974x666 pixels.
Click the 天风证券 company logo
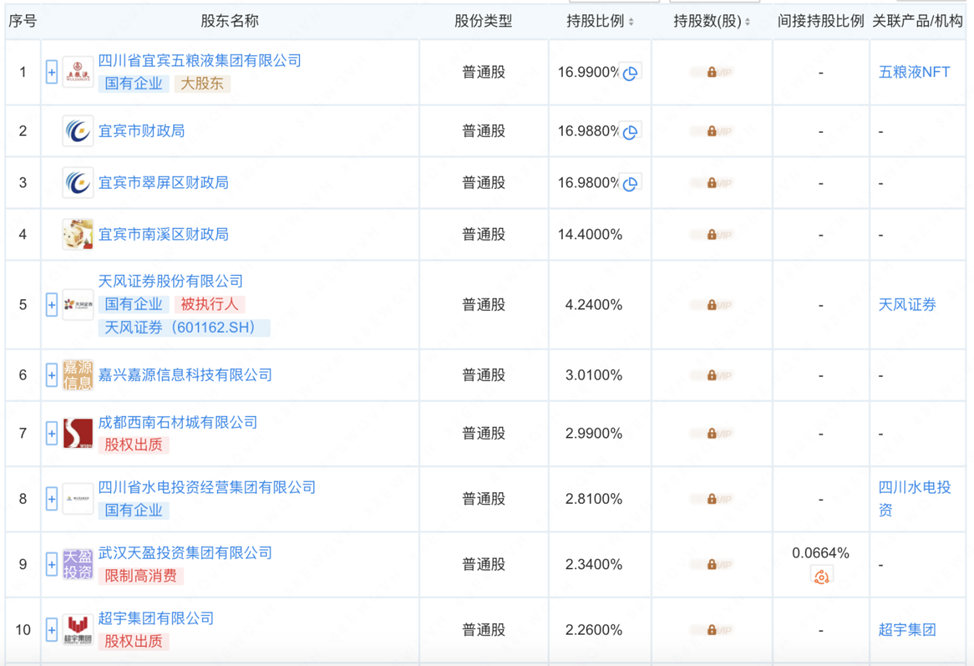tap(78, 304)
